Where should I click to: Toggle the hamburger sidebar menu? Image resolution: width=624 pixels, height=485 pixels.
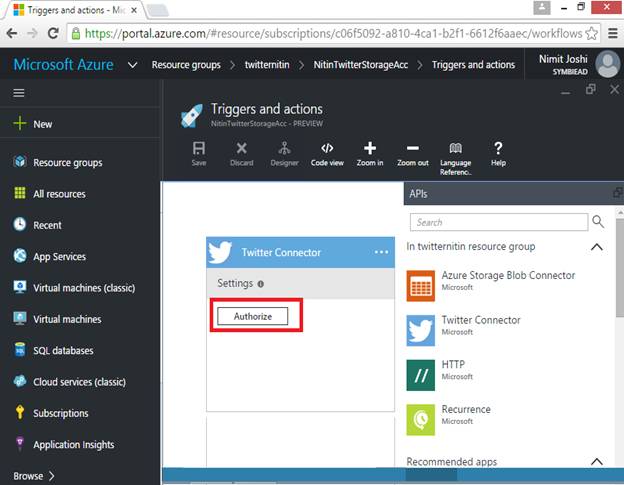(x=19, y=93)
